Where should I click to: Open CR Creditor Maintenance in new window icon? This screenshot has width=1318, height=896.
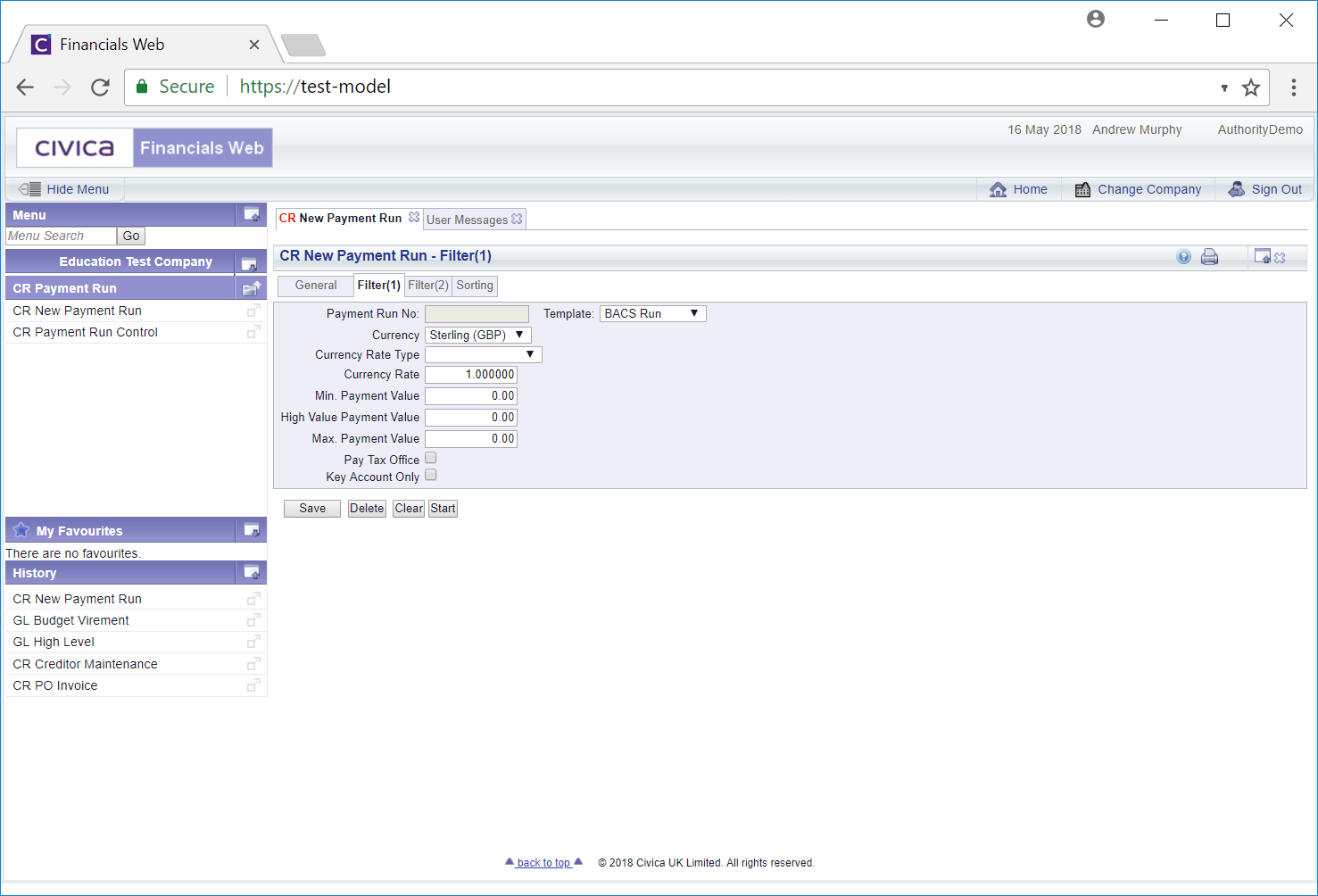point(253,664)
